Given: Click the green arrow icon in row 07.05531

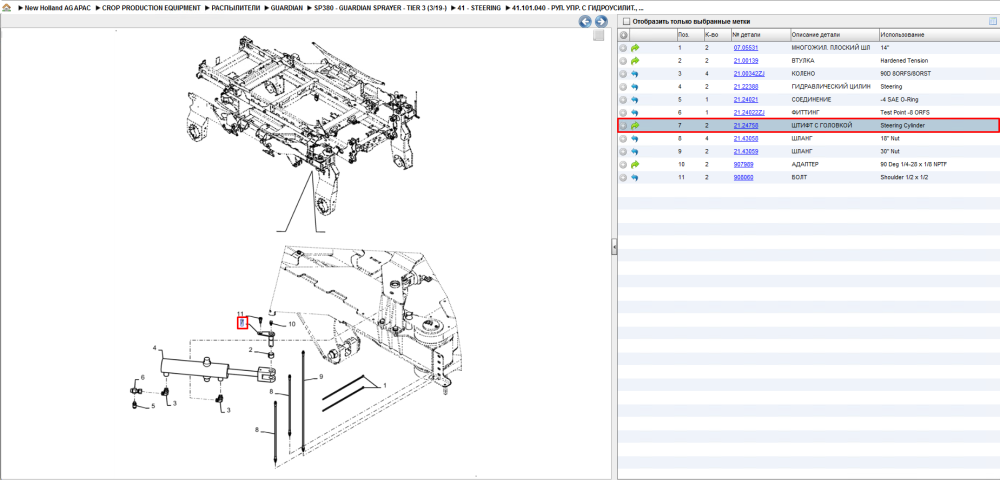Looking at the screenshot, I should 635,48.
